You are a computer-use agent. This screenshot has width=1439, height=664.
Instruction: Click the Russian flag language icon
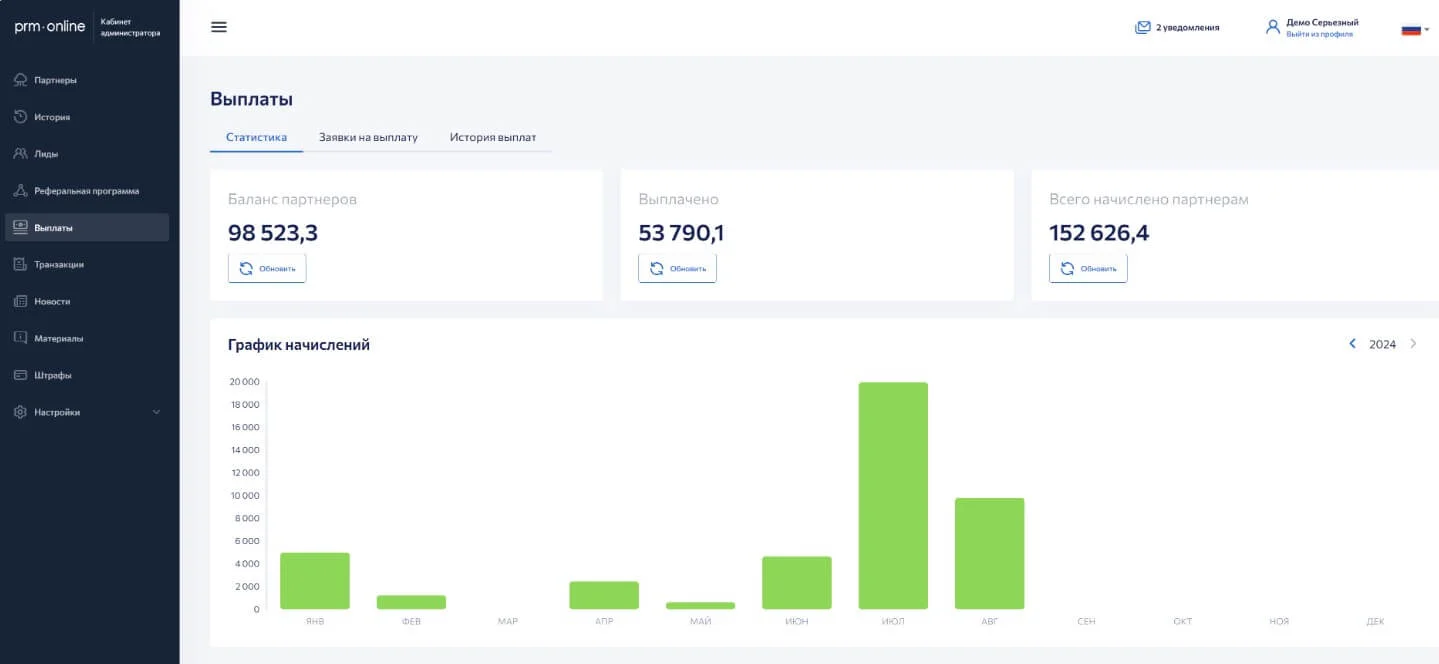[1411, 29]
